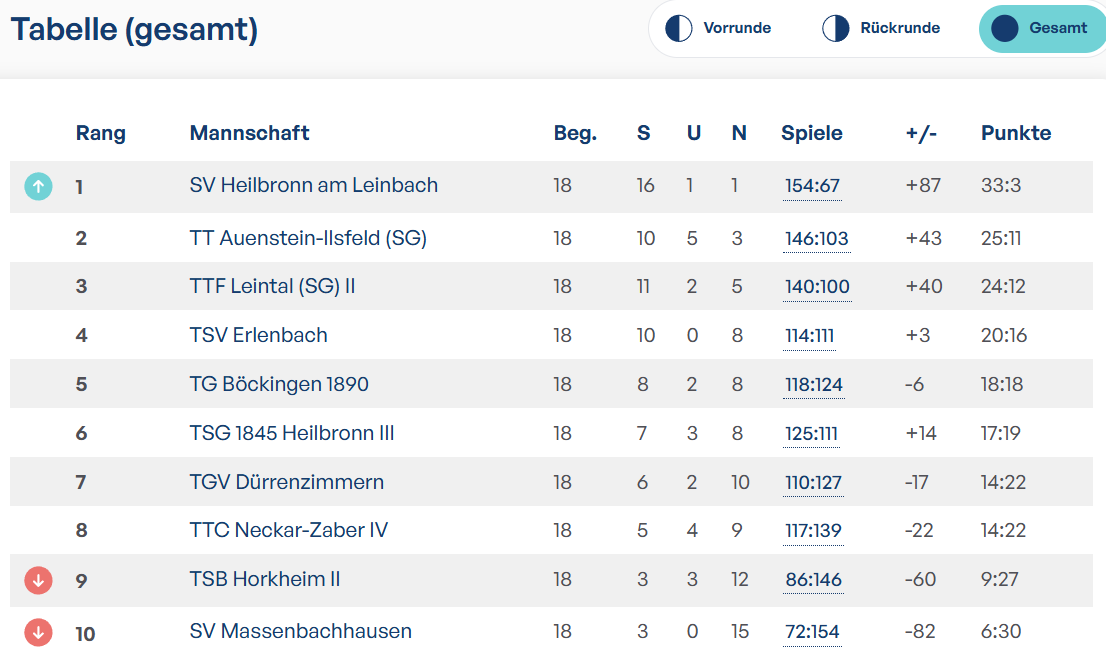This screenshot has width=1106, height=663.
Task: Open games score 125:111 link
Action: (x=811, y=434)
